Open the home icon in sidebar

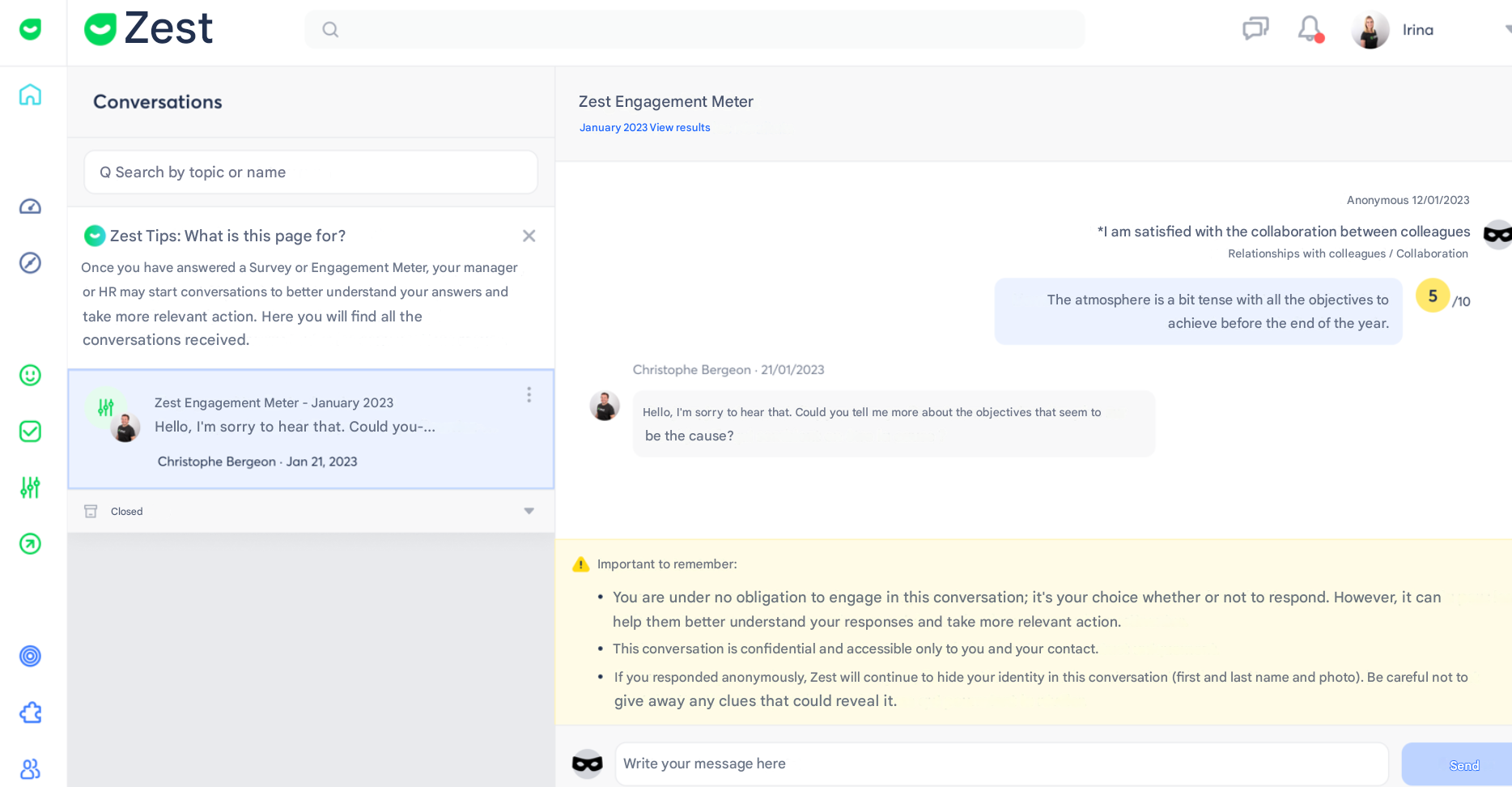coord(30,95)
